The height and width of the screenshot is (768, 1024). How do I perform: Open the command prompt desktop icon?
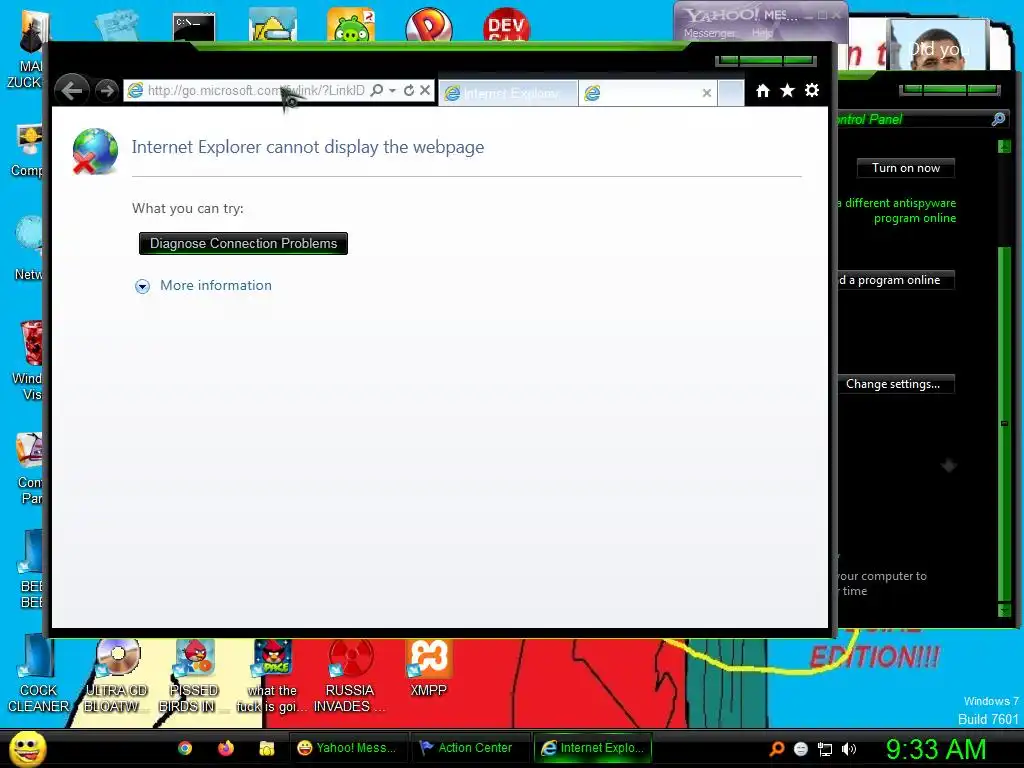194,26
